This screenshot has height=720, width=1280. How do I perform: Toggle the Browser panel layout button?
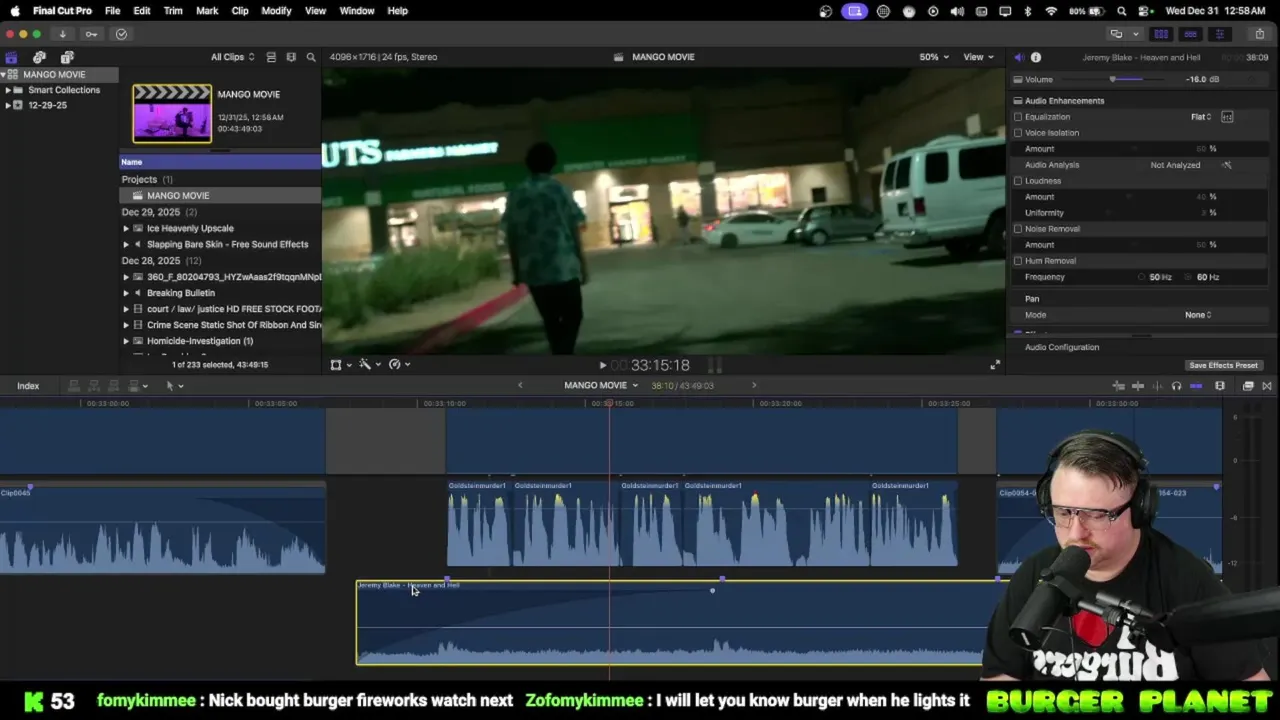(1161, 34)
